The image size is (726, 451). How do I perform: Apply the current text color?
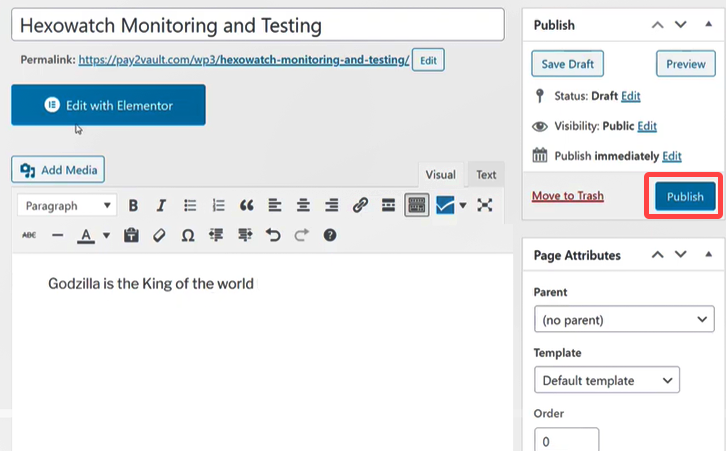(86, 236)
